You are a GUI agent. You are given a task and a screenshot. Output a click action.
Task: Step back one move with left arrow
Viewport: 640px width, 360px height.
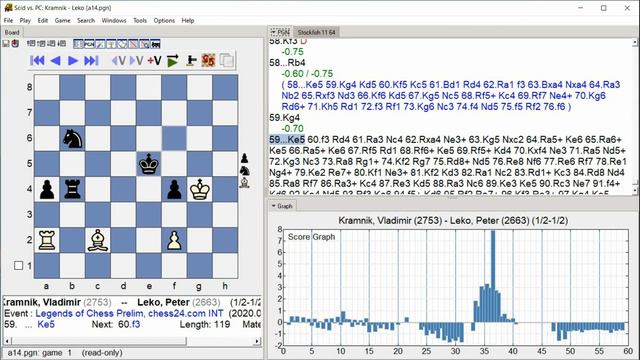pos(56,61)
